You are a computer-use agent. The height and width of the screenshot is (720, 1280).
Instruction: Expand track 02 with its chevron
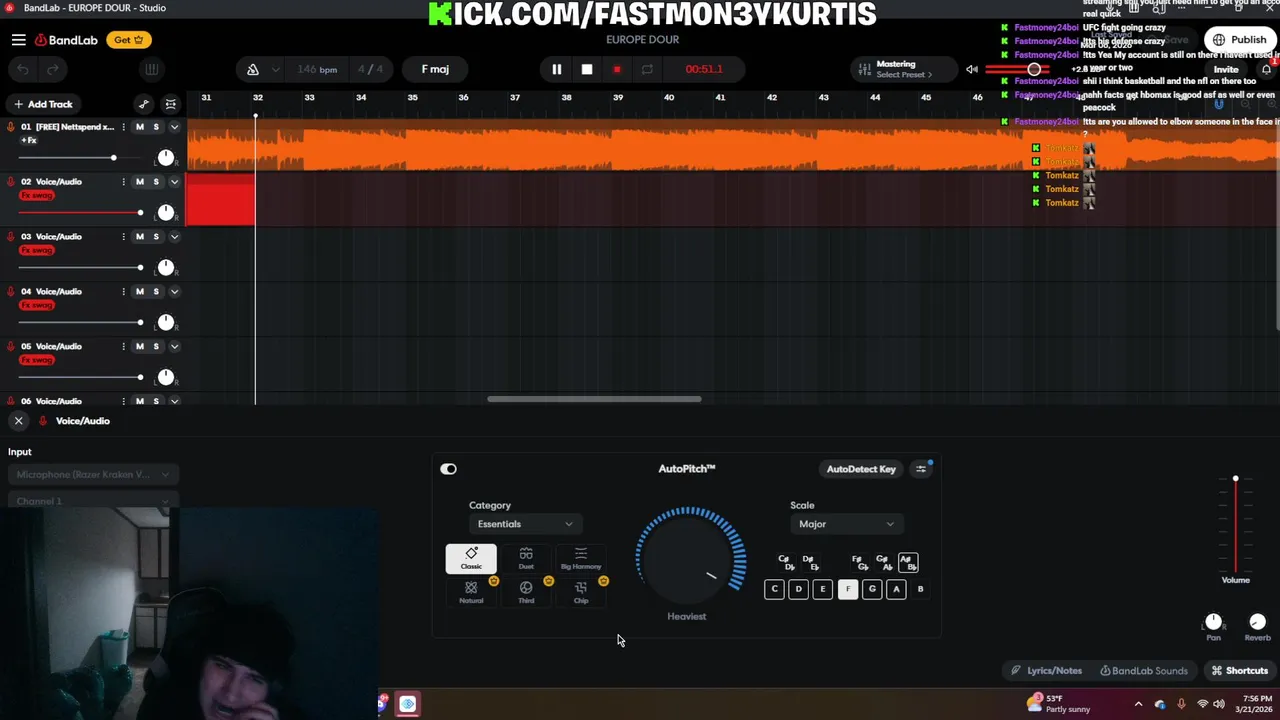click(x=174, y=182)
